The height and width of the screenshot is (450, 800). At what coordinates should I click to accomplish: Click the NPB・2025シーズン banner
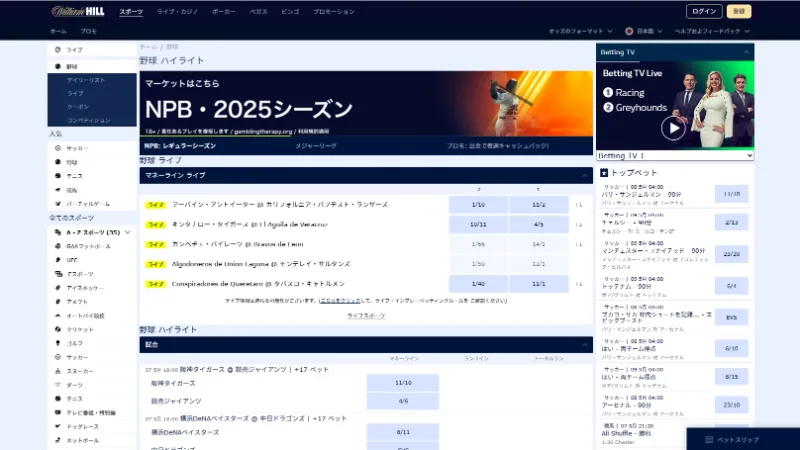tap(366, 104)
